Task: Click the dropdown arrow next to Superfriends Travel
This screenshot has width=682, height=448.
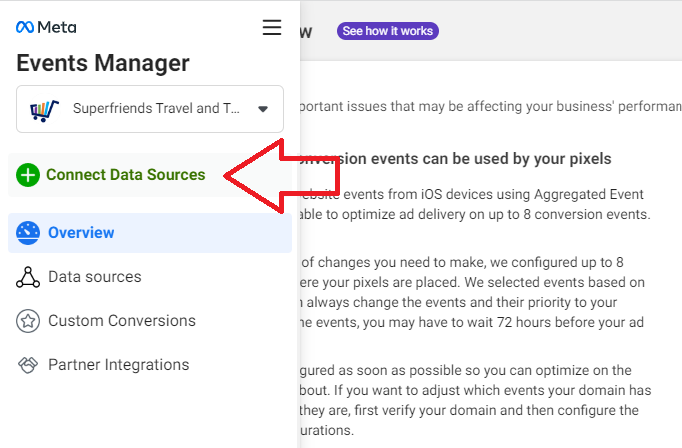Action: point(263,109)
